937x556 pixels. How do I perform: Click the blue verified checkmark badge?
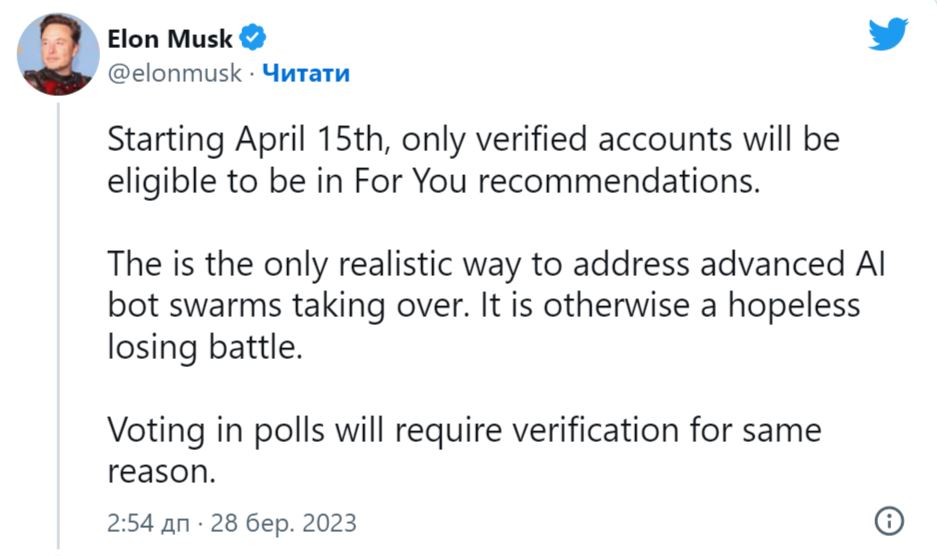pyautogui.click(x=253, y=38)
